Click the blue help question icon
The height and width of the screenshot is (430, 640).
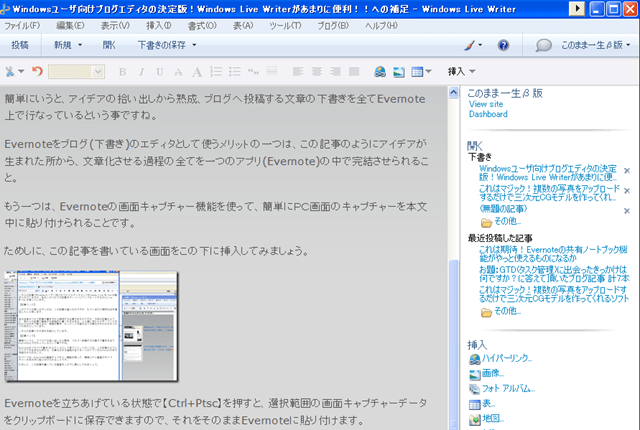coord(503,45)
